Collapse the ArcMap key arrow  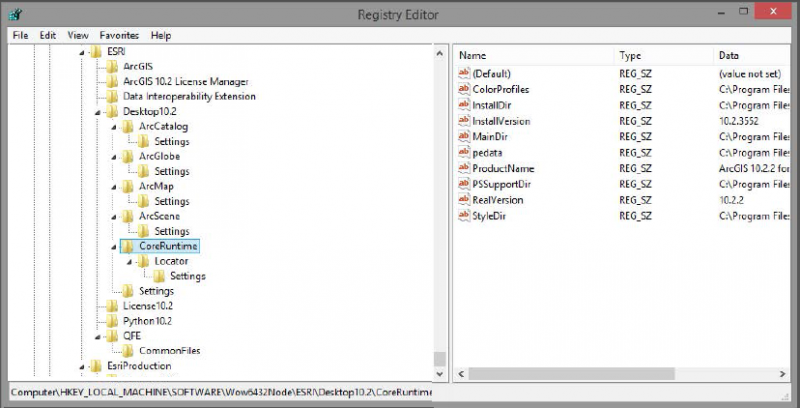coord(114,186)
